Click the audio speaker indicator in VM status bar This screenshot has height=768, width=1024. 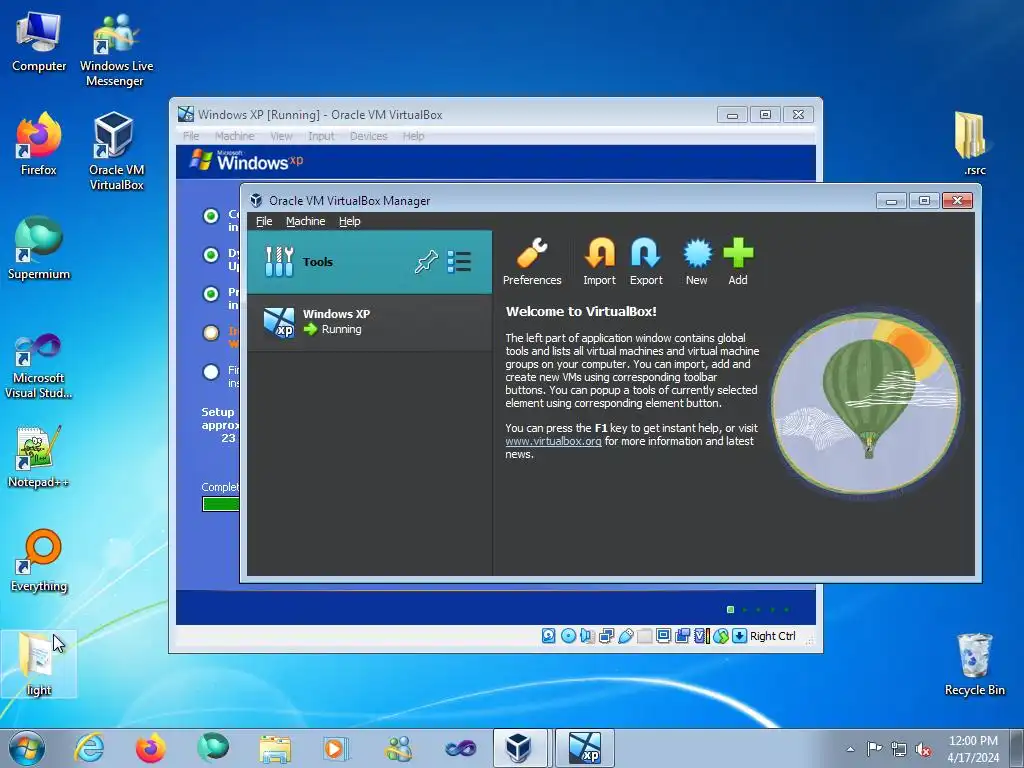click(587, 635)
